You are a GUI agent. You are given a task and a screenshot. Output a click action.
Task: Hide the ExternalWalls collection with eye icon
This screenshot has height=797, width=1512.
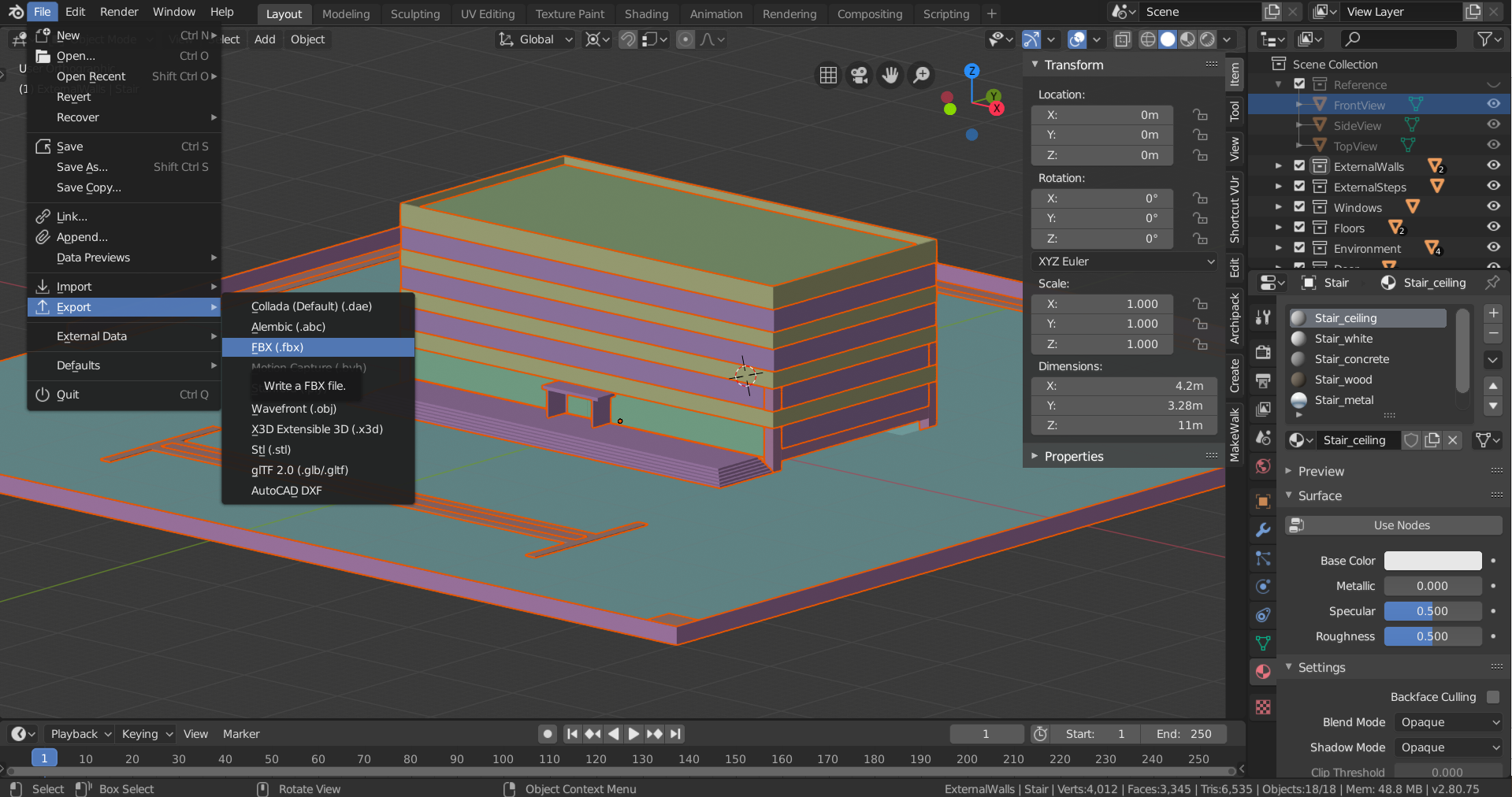[1493, 165]
